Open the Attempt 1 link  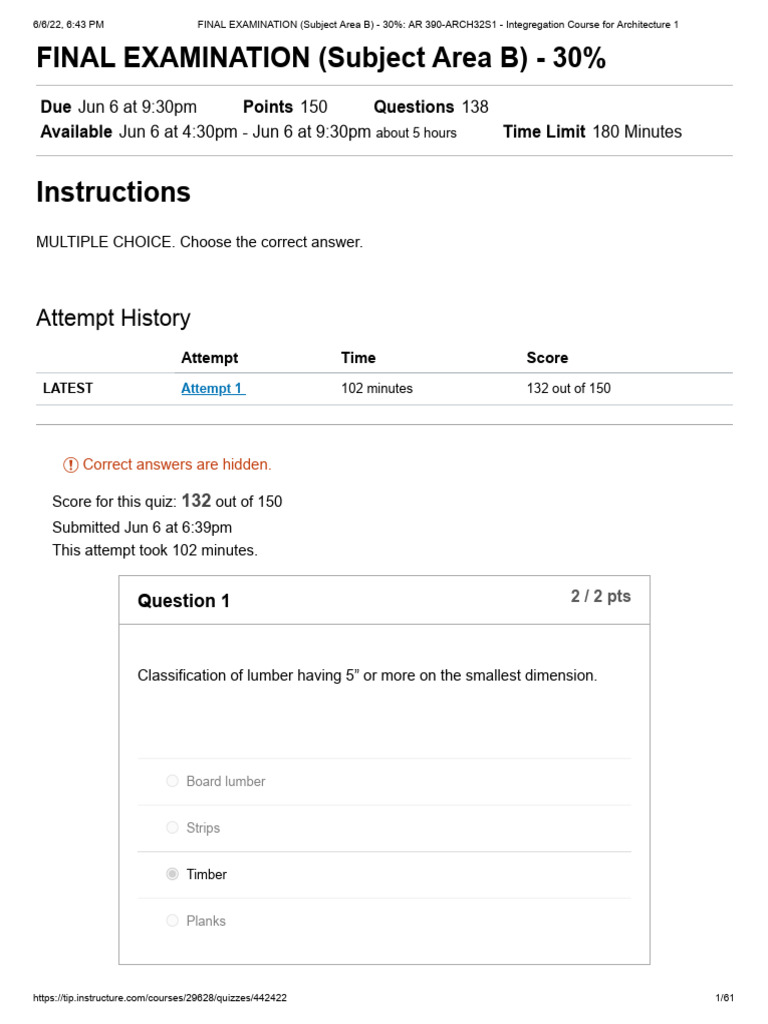click(x=212, y=389)
